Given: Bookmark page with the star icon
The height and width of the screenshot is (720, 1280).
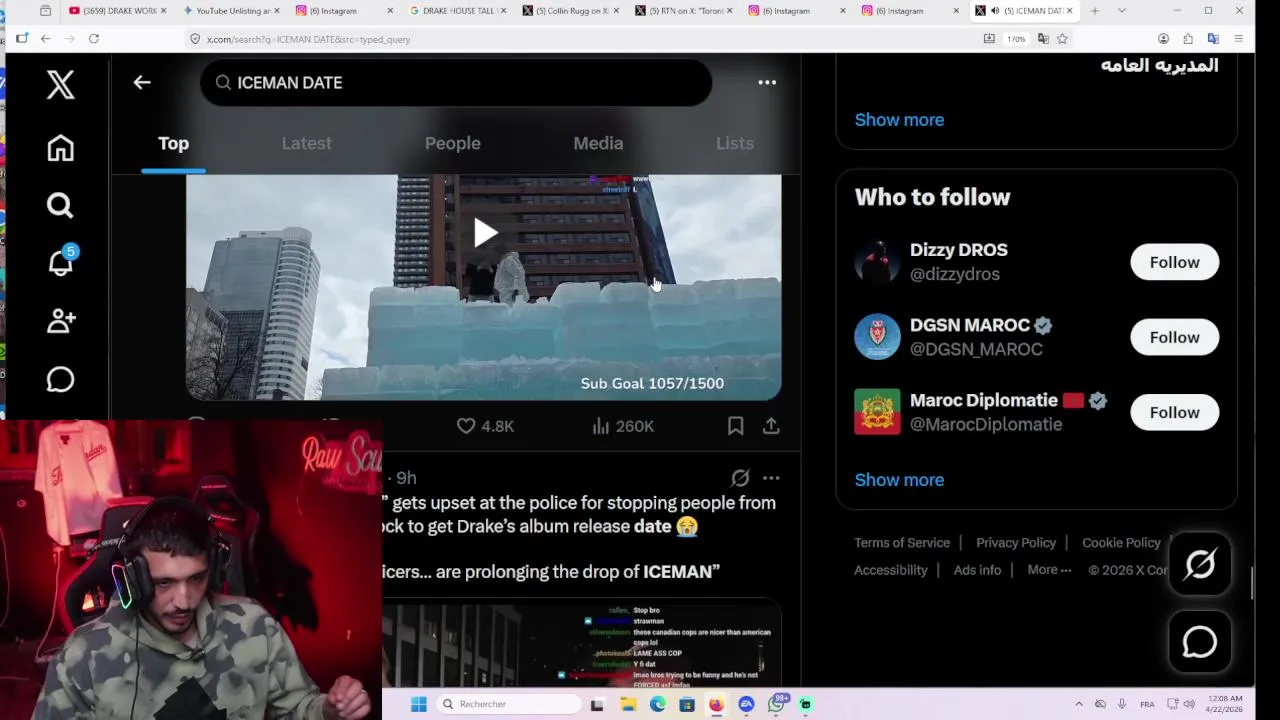Looking at the screenshot, I should (x=1062, y=39).
